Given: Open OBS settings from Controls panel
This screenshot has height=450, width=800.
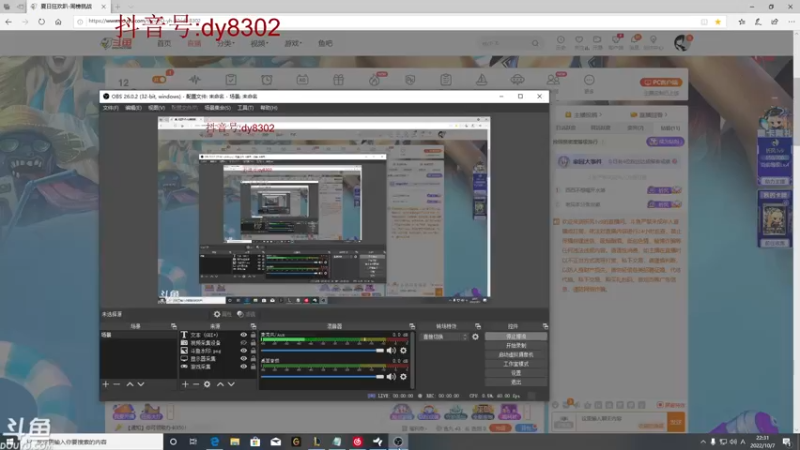Looking at the screenshot, I should (x=516, y=373).
